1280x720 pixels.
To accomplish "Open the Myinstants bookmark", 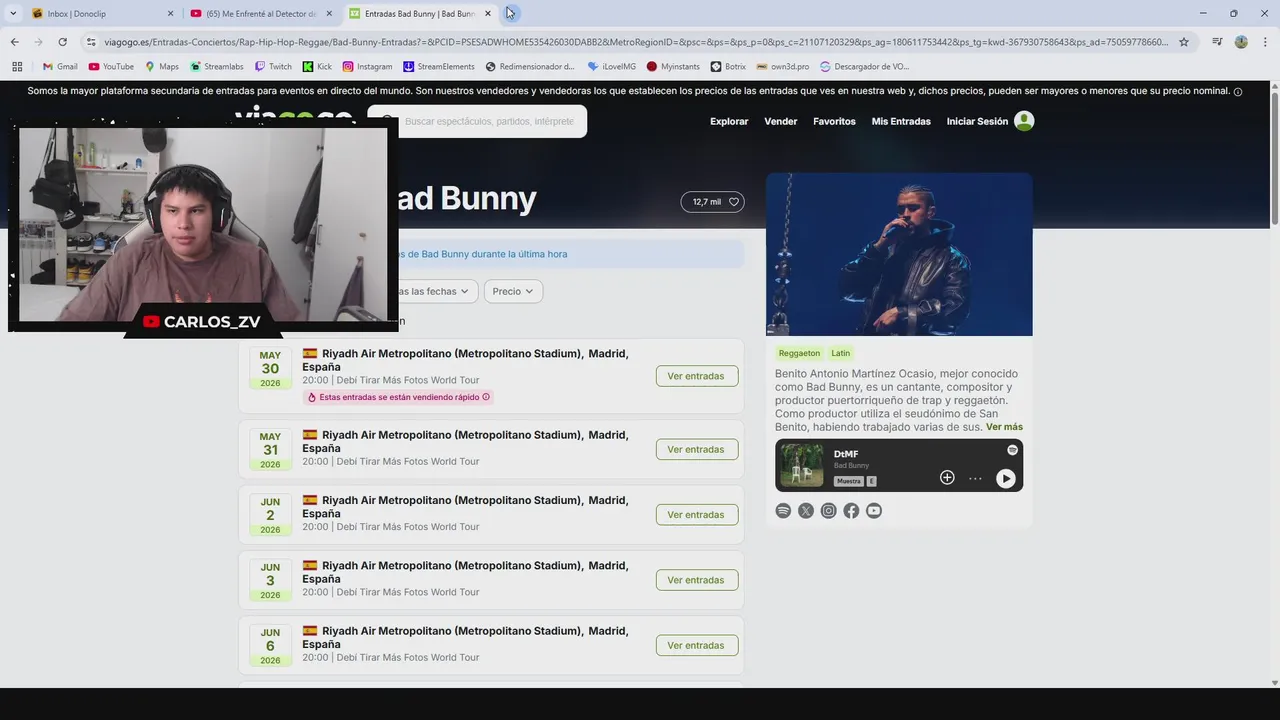I will click(x=673, y=67).
